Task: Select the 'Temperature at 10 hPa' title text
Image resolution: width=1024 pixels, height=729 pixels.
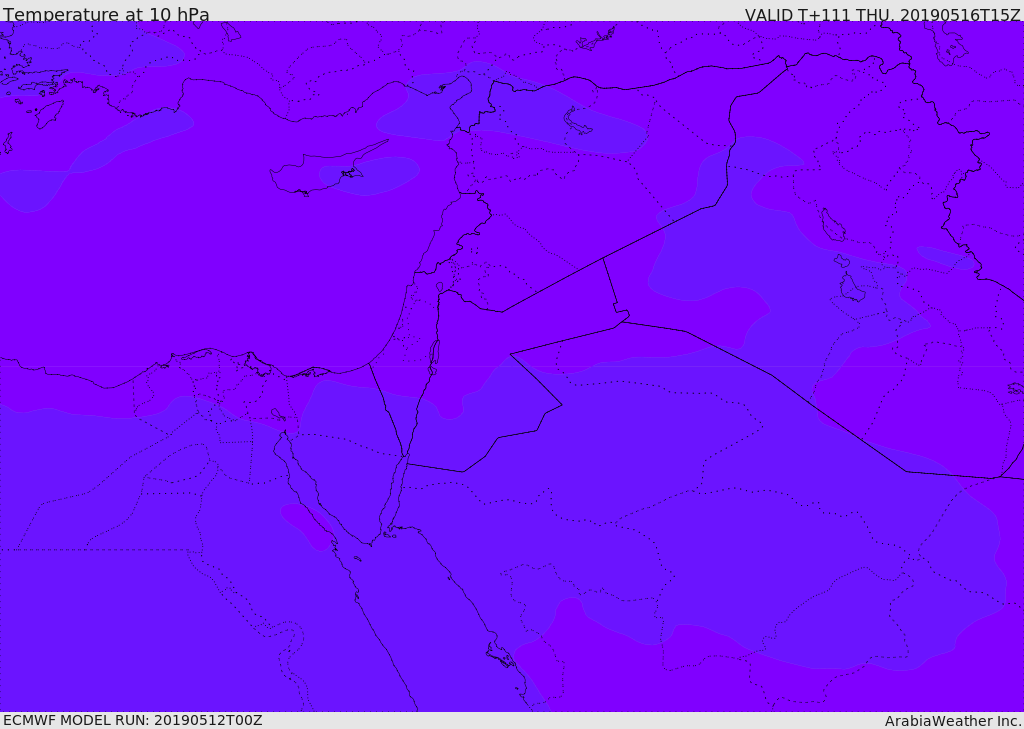Action: (106, 14)
